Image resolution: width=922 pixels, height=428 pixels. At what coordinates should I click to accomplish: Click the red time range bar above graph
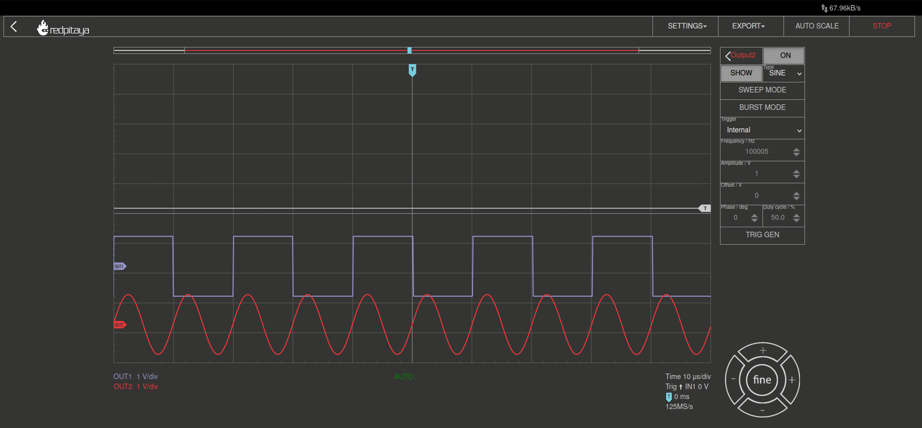click(300, 50)
